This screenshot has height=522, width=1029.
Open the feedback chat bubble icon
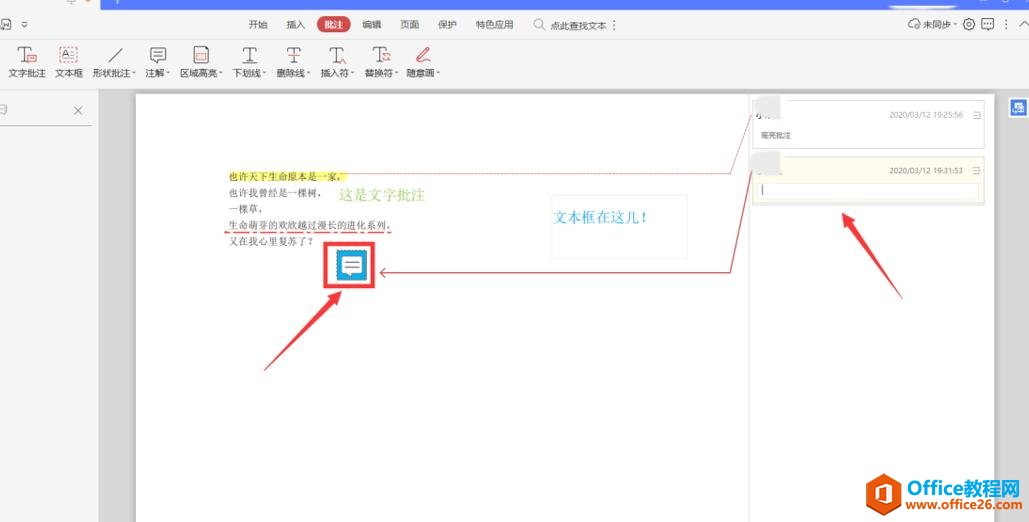click(987, 24)
